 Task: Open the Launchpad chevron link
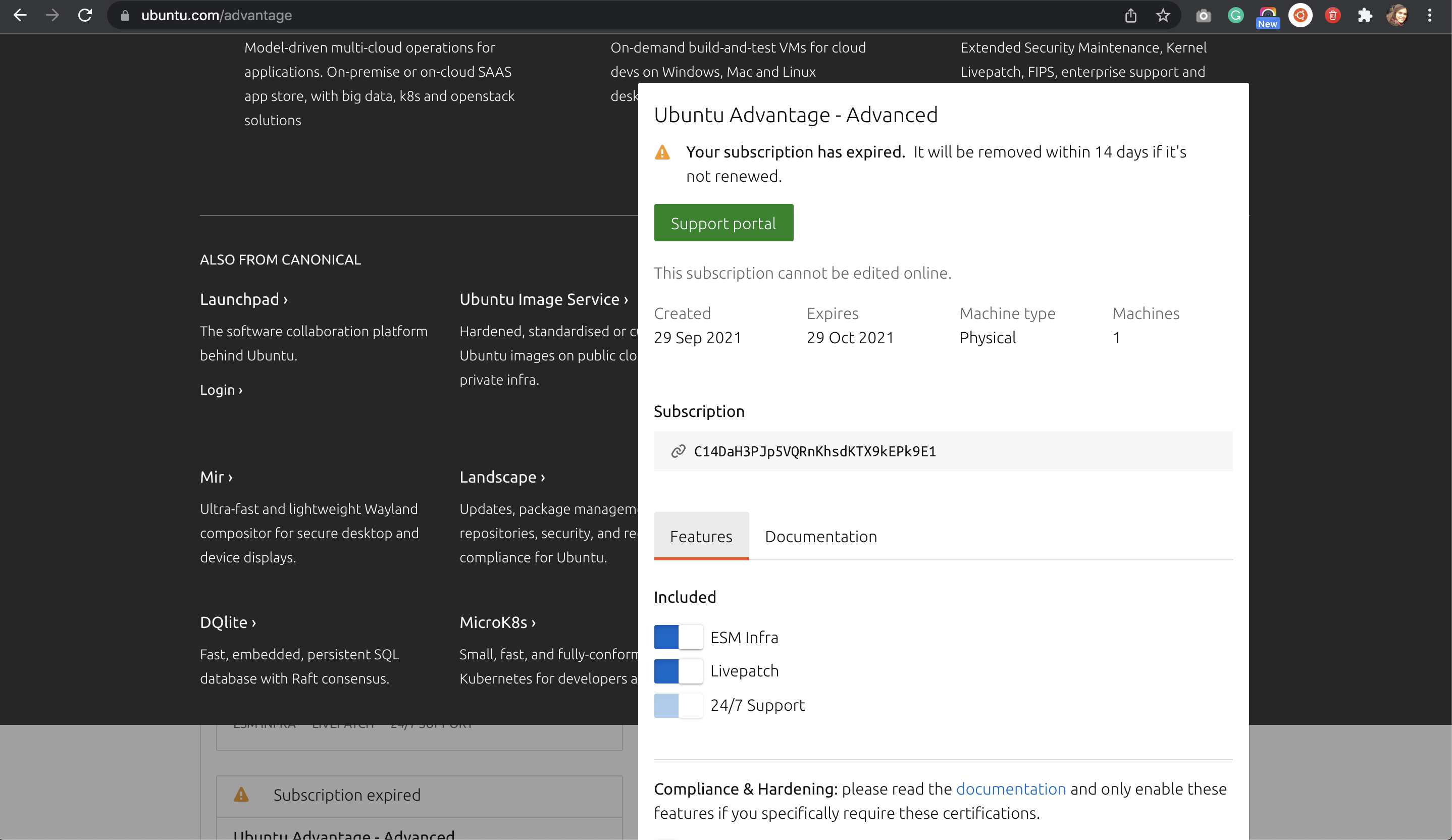click(244, 299)
